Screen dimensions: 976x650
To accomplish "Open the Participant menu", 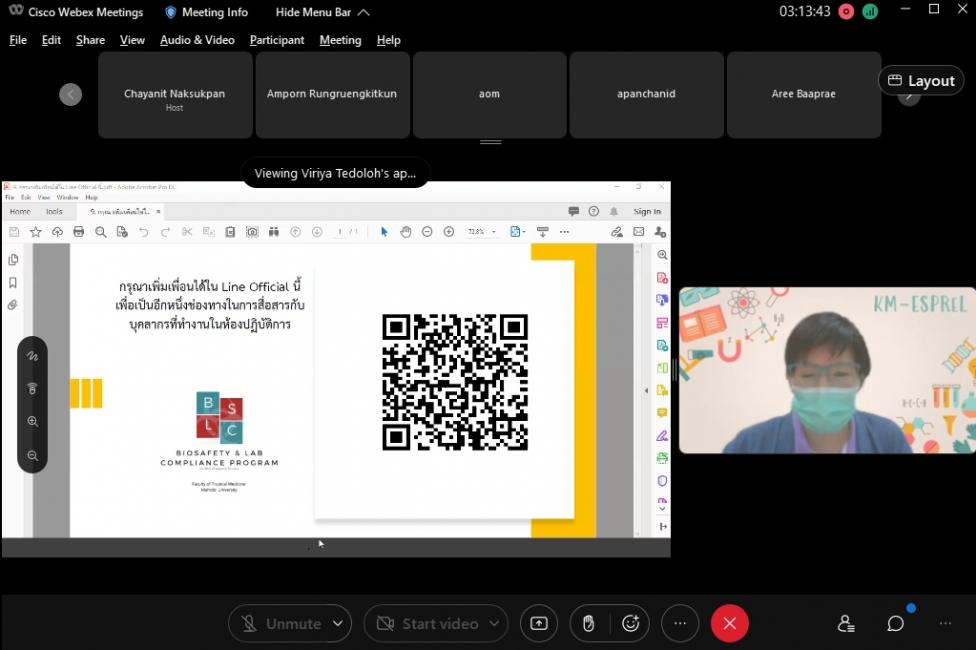I will coord(277,40).
